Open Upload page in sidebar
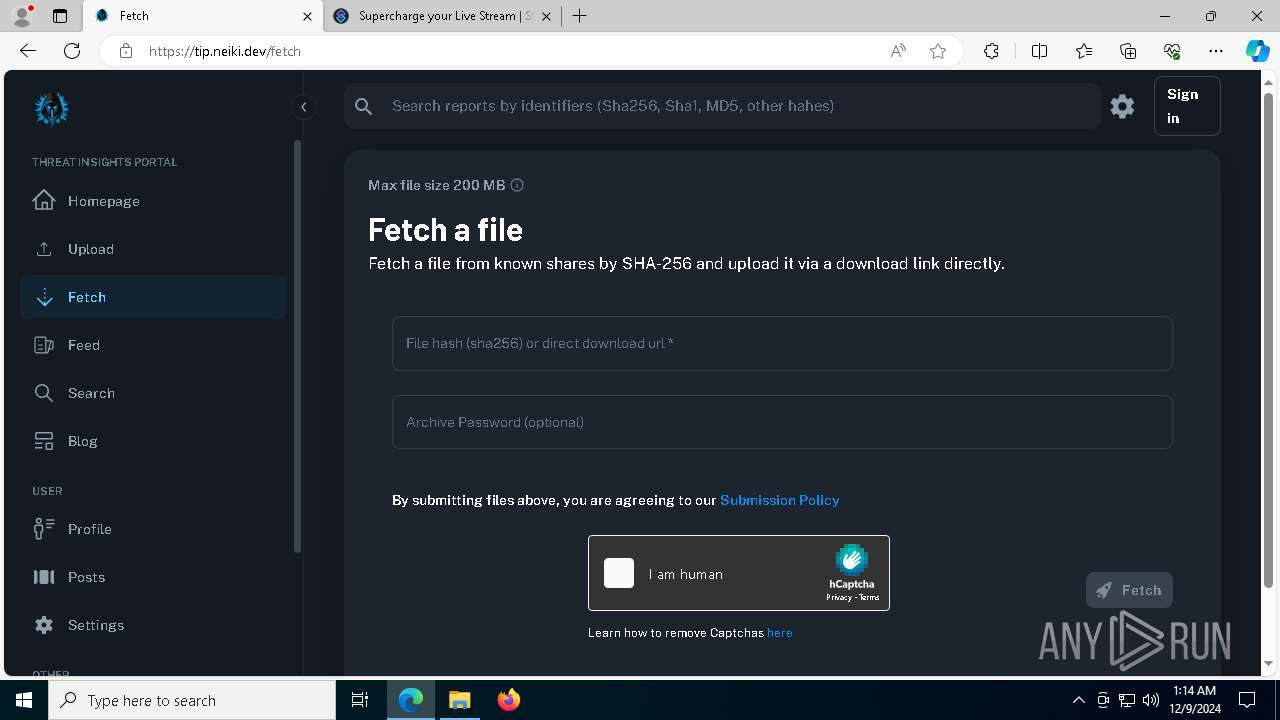Image resolution: width=1280 pixels, height=720 pixels. tap(153, 249)
